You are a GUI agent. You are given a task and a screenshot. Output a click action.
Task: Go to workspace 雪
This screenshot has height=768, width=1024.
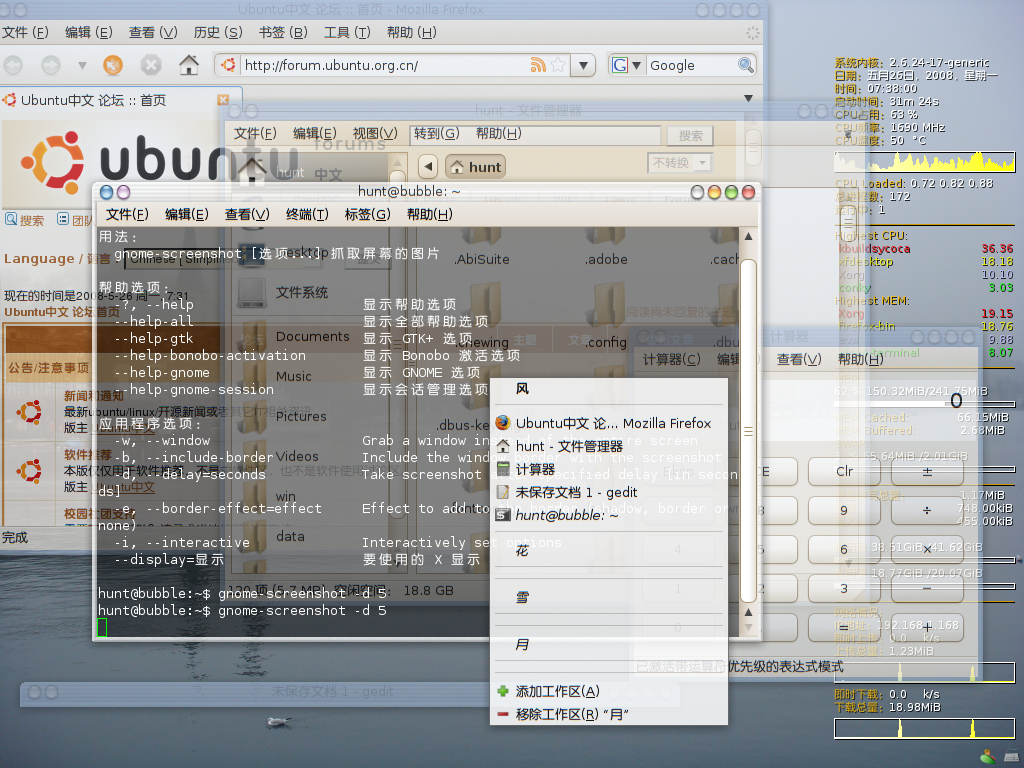click(x=609, y=597)
